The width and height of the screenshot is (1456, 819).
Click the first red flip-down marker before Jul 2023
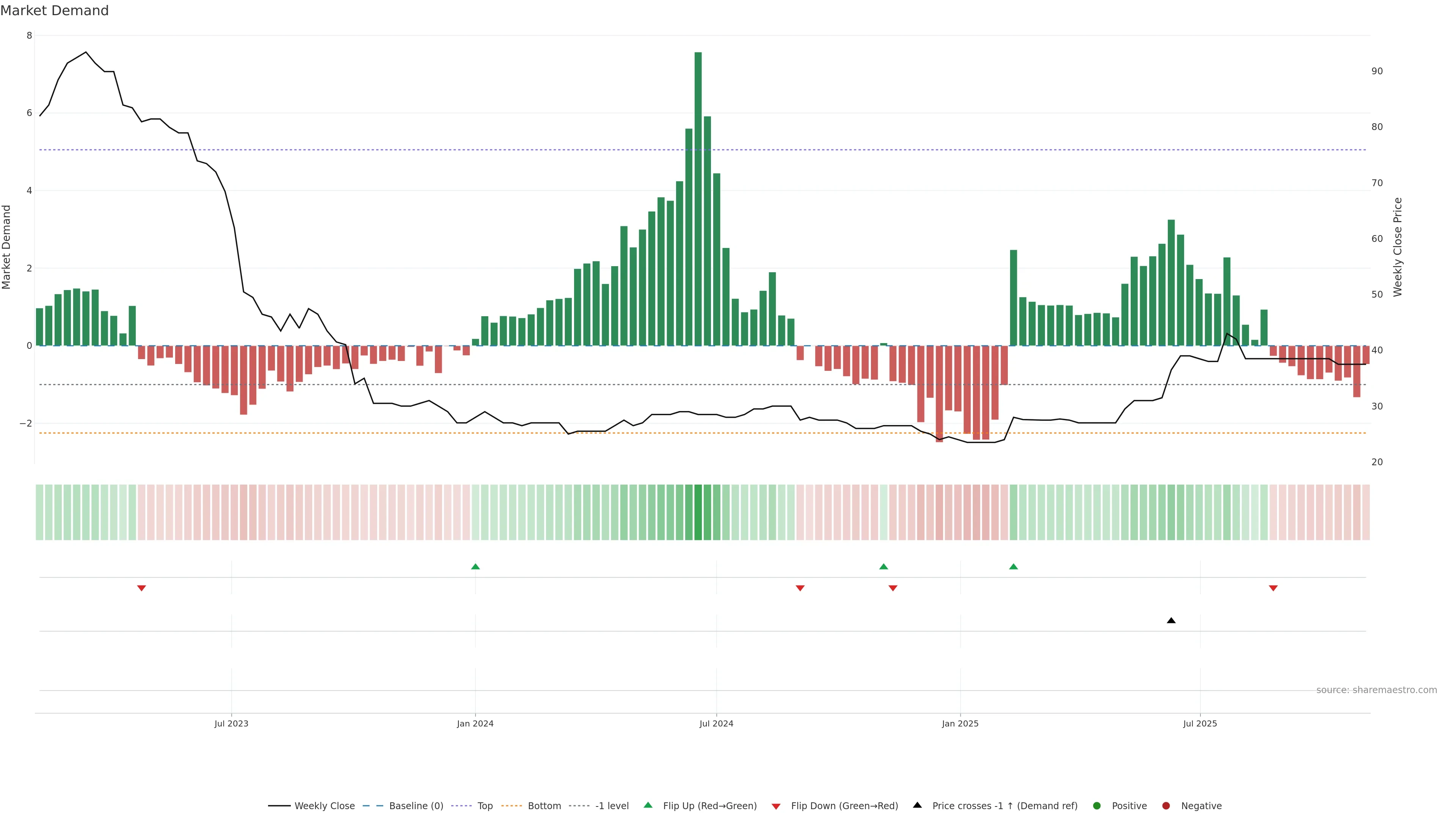pos(142,588)
